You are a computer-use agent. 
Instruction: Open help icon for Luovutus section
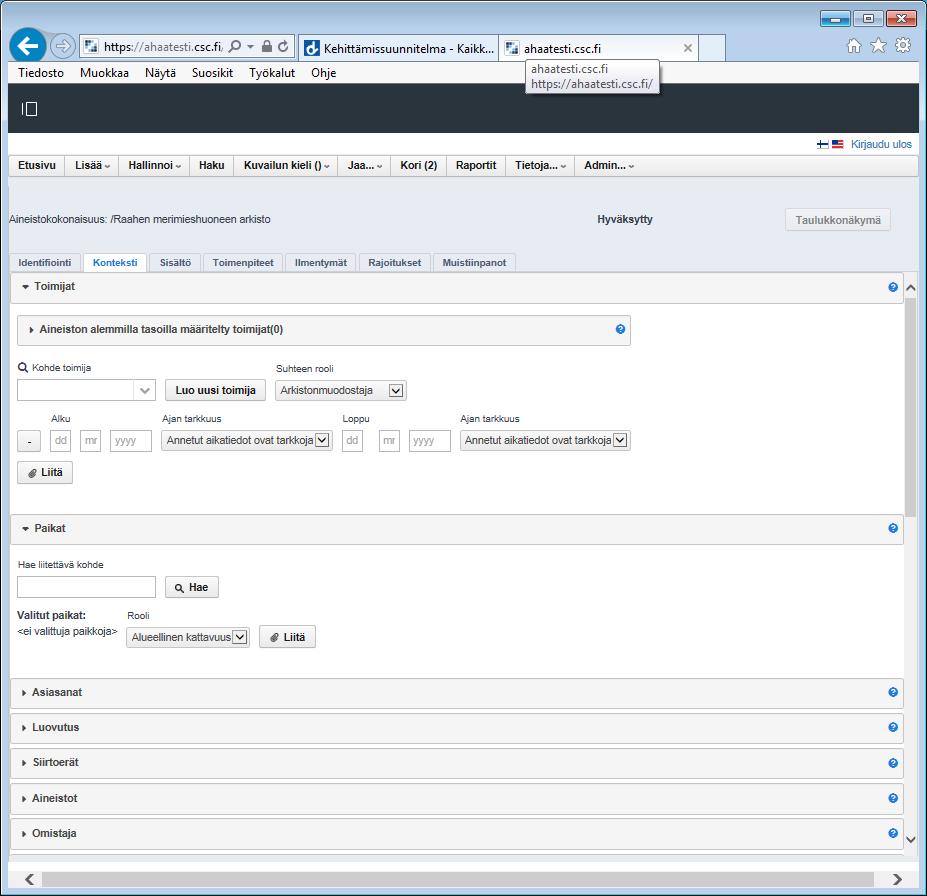(893, 728)
